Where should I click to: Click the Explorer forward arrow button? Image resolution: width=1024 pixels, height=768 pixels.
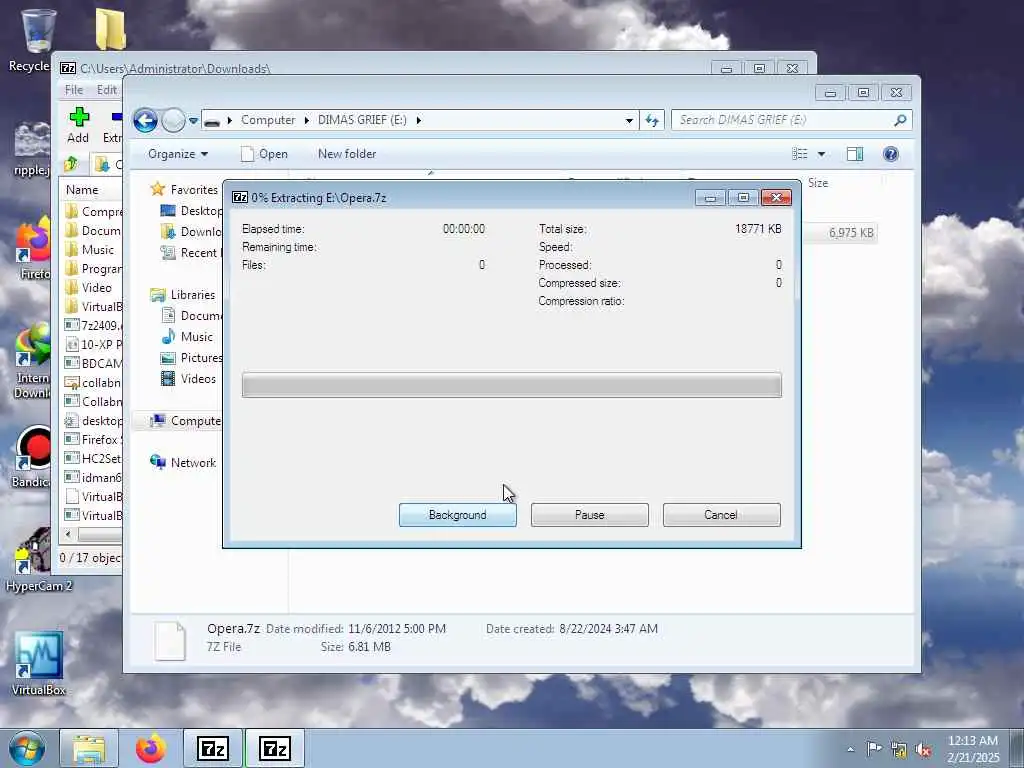173,120
